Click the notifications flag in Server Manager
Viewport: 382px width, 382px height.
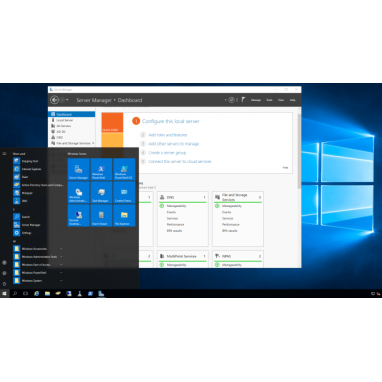(243, 100)
